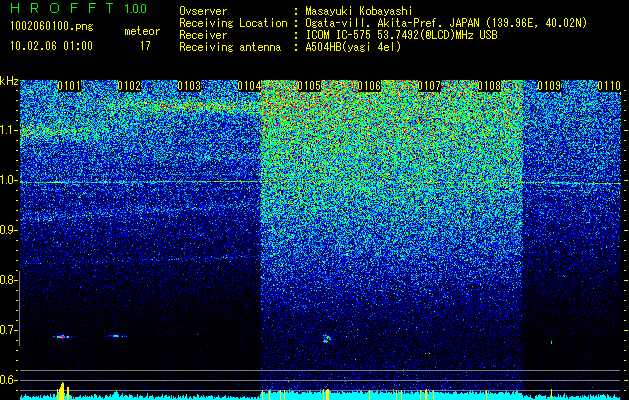Click the 1.0 frequency axis label
The image size is (629, 400).
(7, 181)
